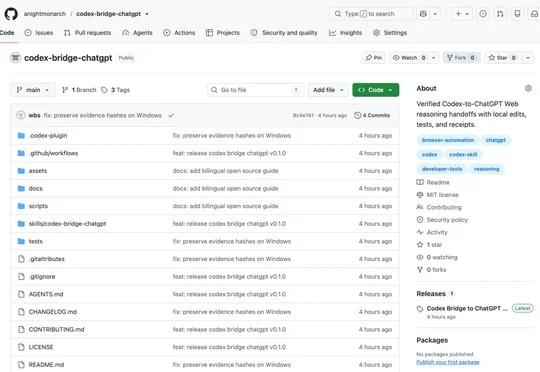
Task: Open the repository name switcher dropdown arrow
Action: pos(147,14)
